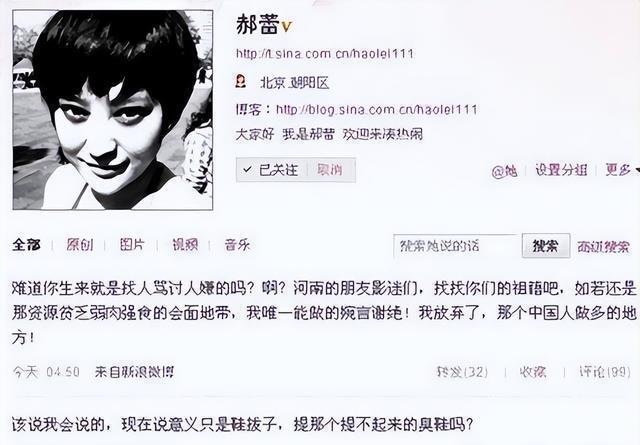Image resolution: width=640 pixels, height=445 pixels.
Task: Open the black-and-white profile avatar photo
Action: point(113,110)
